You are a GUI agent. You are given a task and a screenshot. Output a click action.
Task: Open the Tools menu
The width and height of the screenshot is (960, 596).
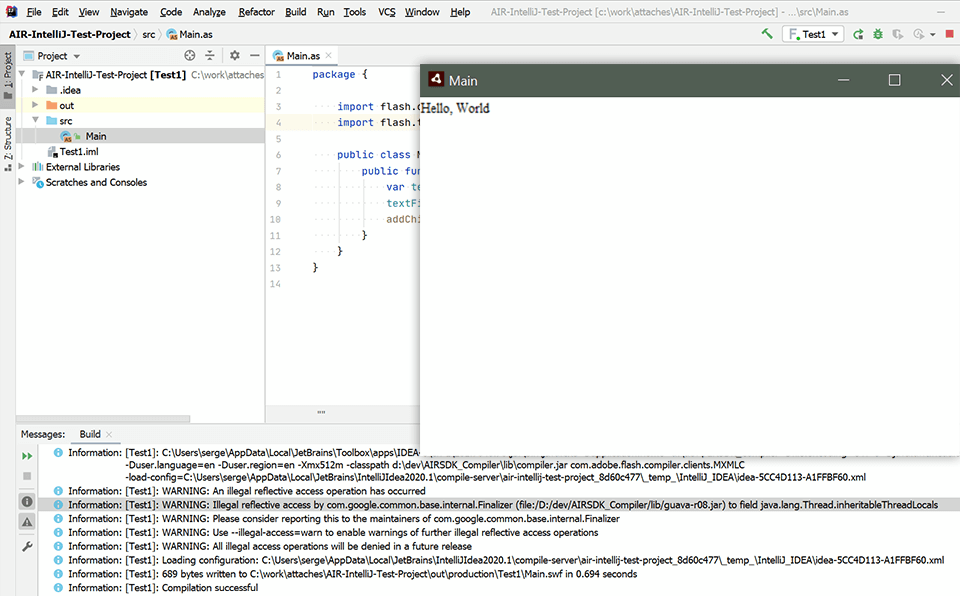(x=354, y=12)
